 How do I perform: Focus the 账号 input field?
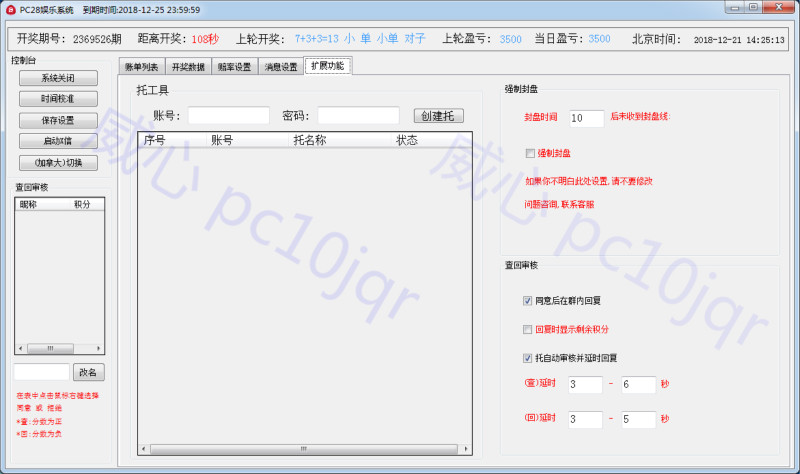pyautogui.click(x=229, y=115)
